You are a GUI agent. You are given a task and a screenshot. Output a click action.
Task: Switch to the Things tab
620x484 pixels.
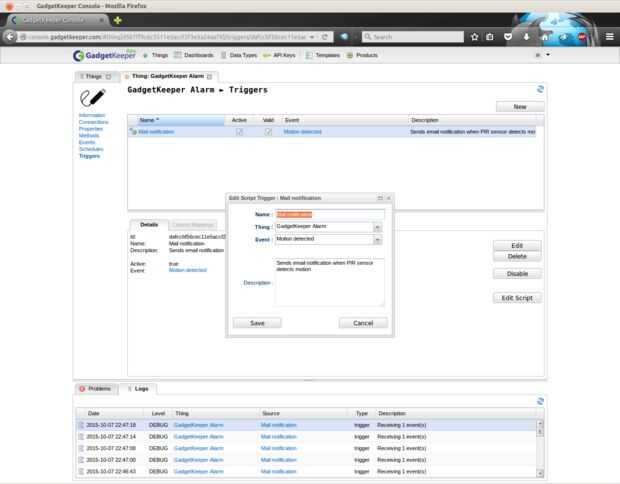click(x=96, y=76)
